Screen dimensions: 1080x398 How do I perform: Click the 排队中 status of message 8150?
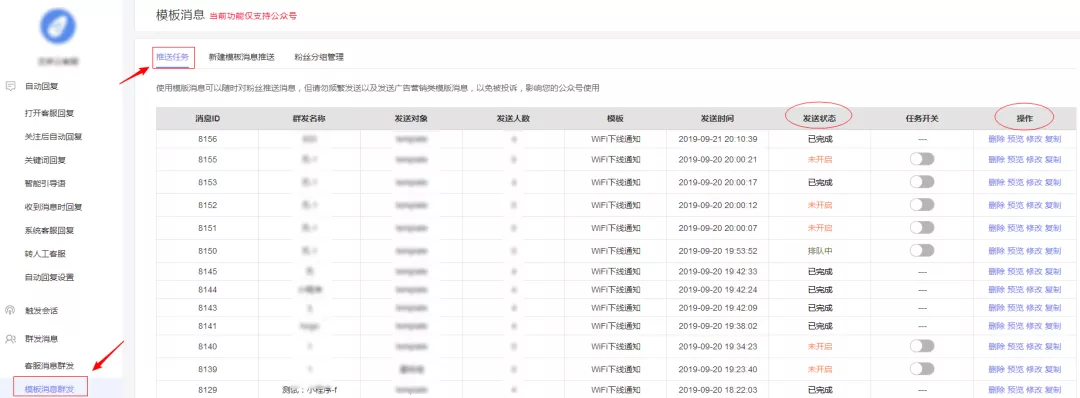click(820, 250)
